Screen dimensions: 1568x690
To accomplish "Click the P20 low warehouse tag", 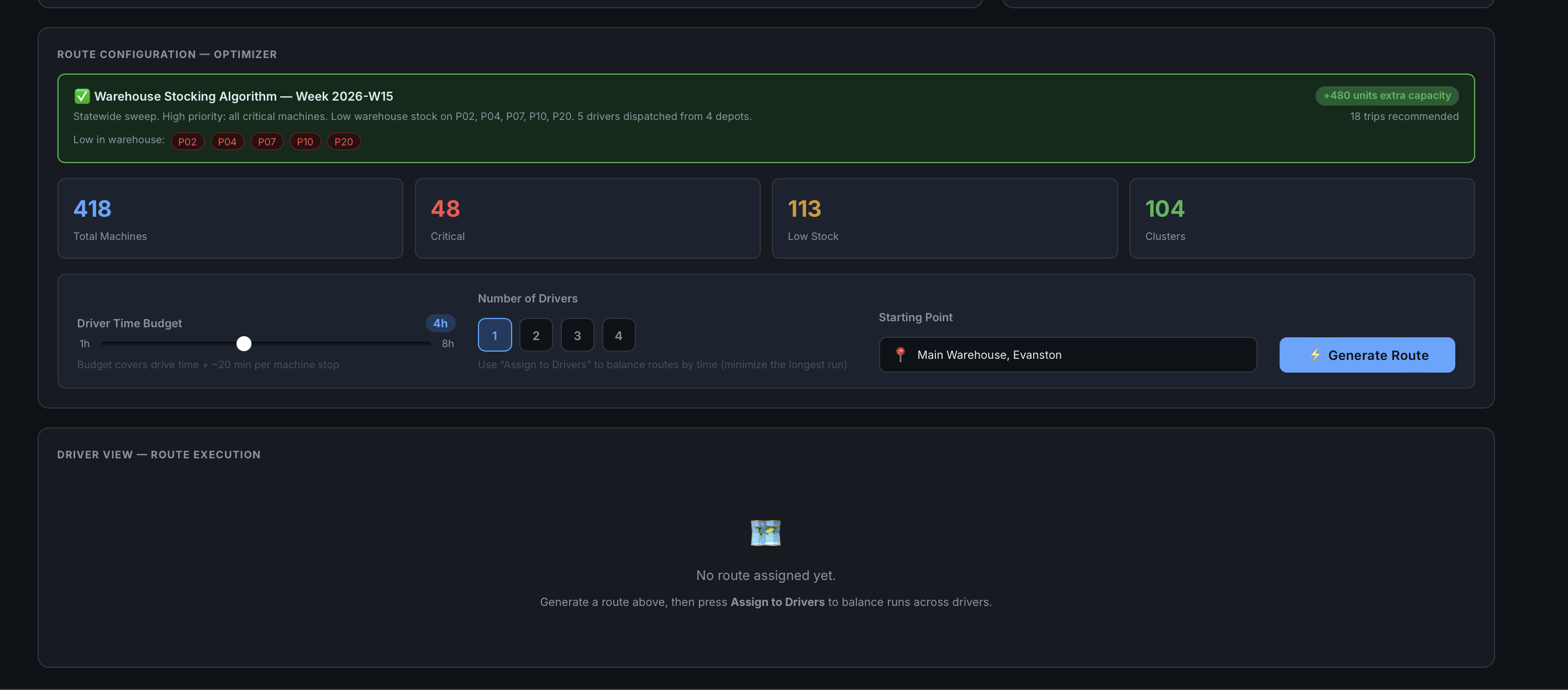I will point(343,142).
